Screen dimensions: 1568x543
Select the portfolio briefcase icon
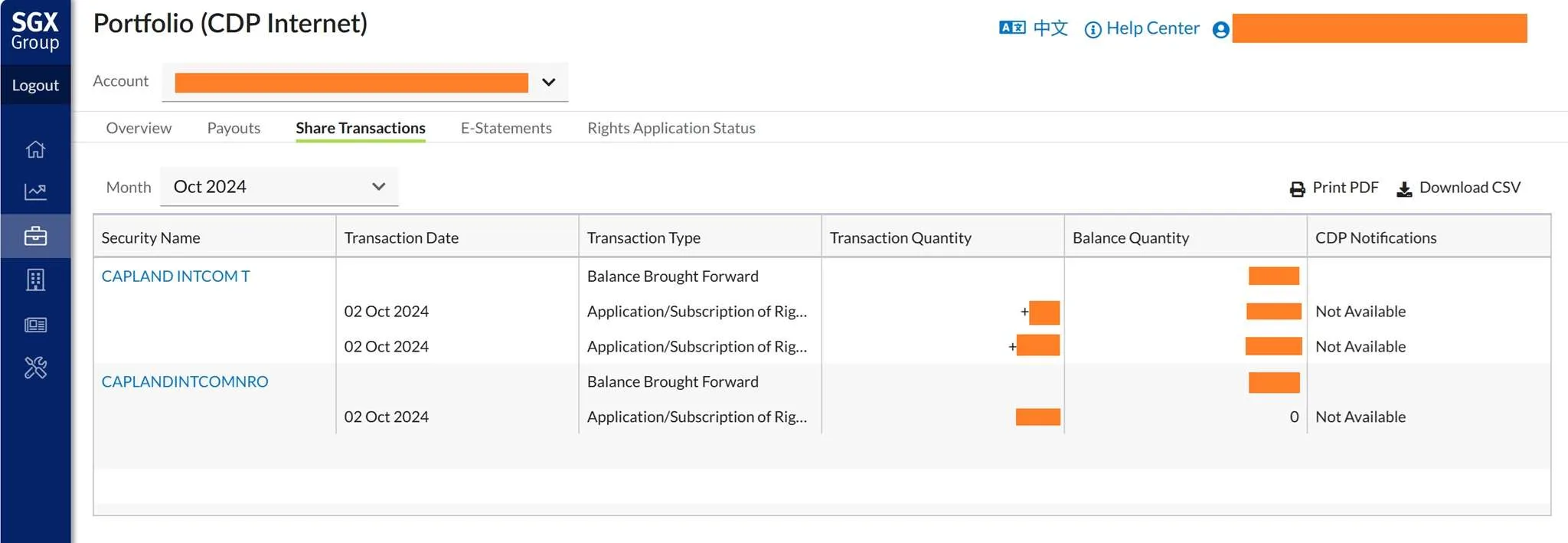coord(35,236)
